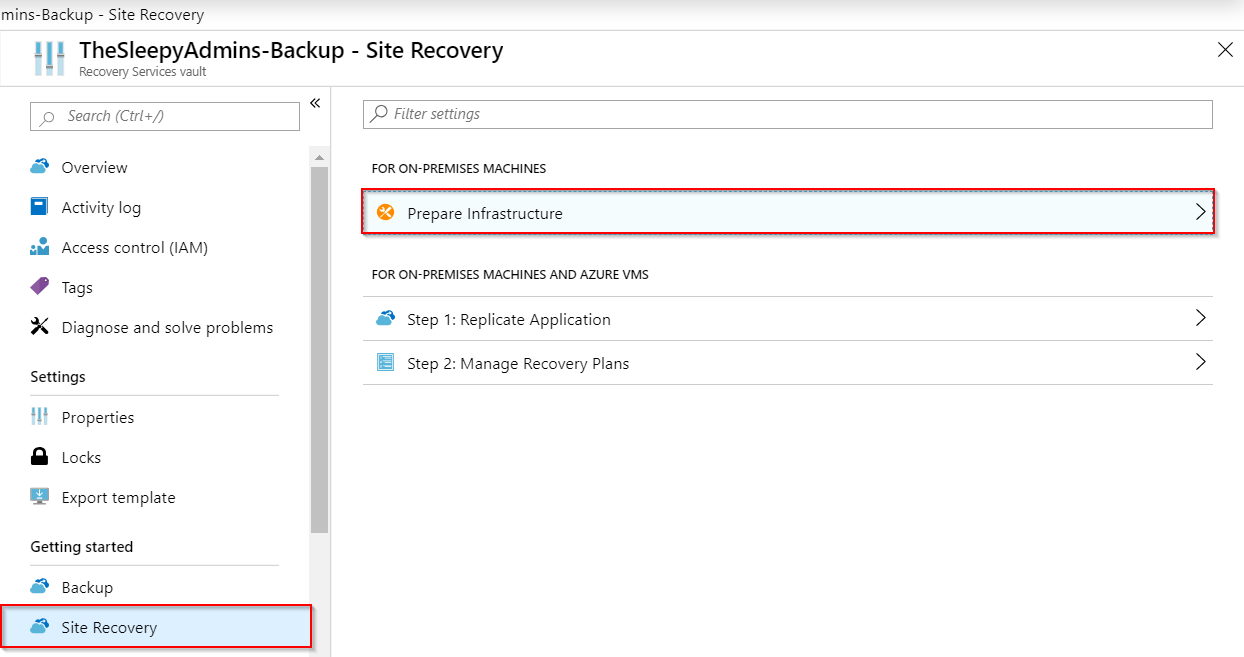Click the Manage Recovery Plans list icon
The height and width of the screenshot is (657, 1244).
[386, 363]
